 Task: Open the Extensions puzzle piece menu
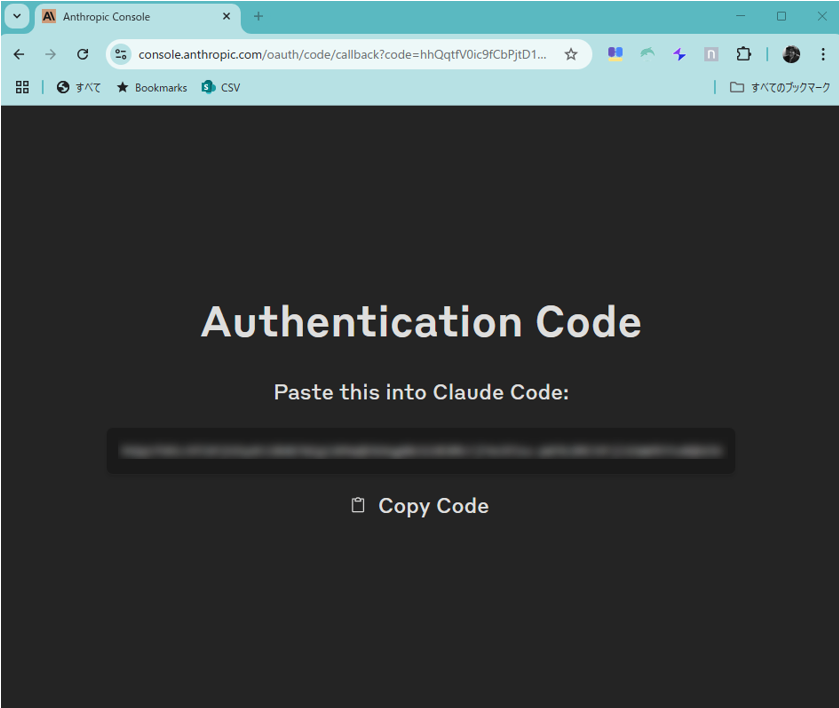(x=743, y=54)
